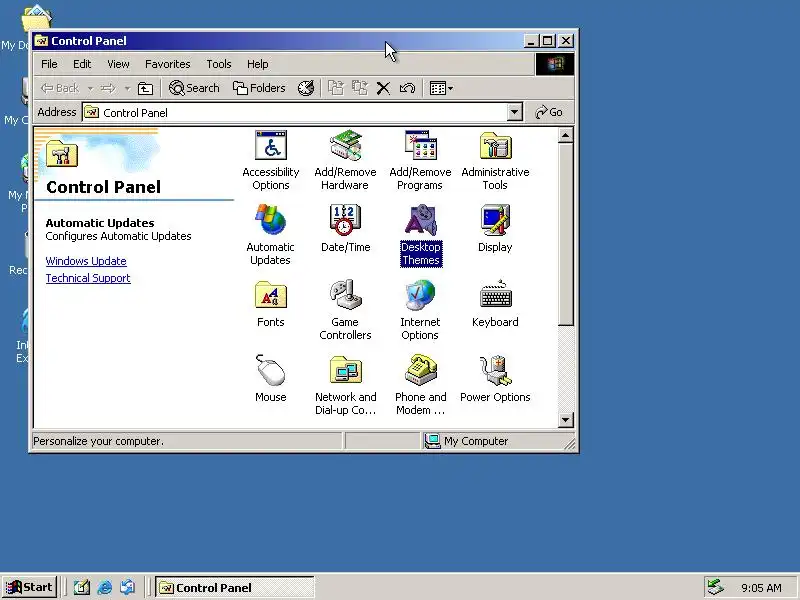The height and width of the screenshot is (600, 800).
Task: Click the Windows Update link
Action: (86, 261)
